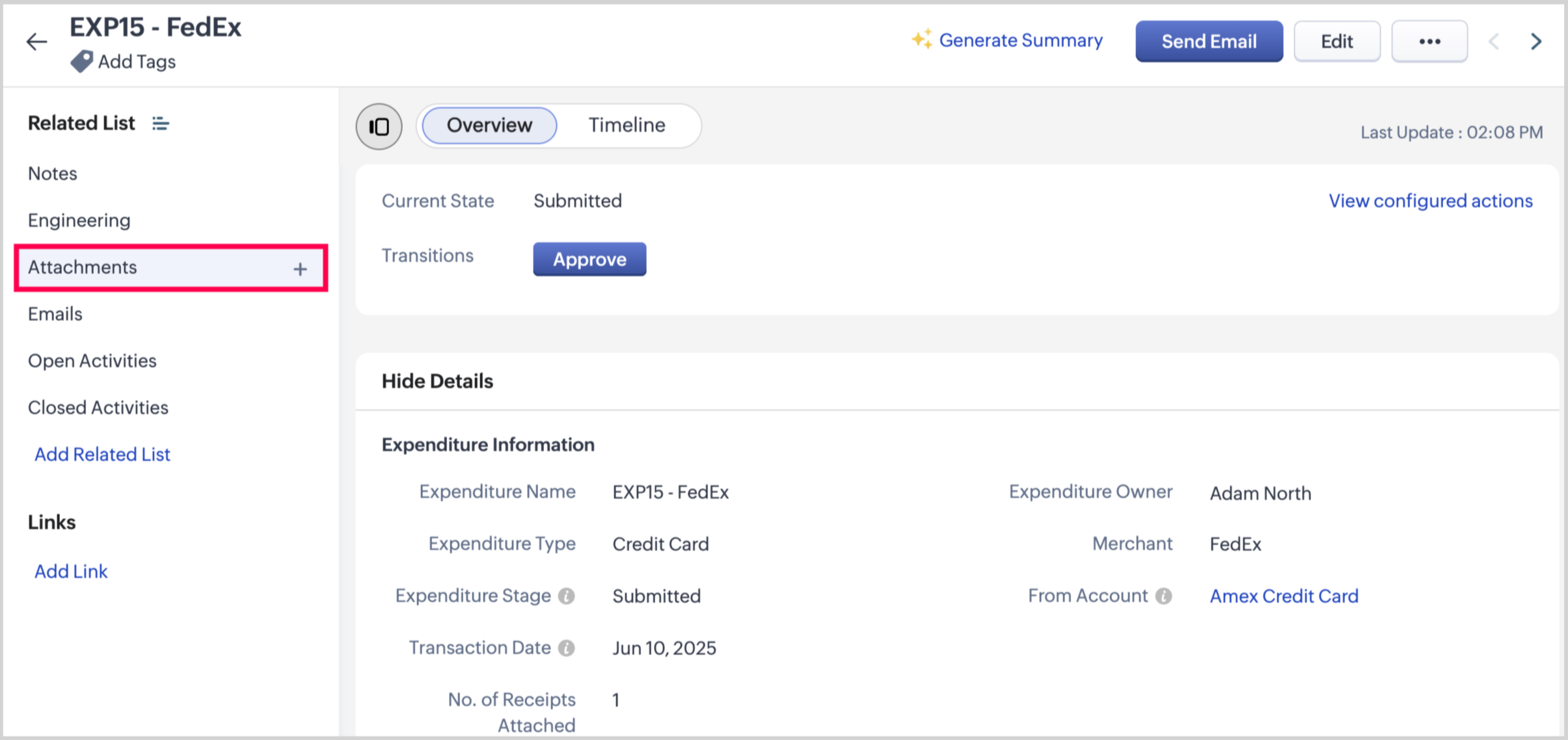Click Transaction Date info icon

click(x=567, y=648)
